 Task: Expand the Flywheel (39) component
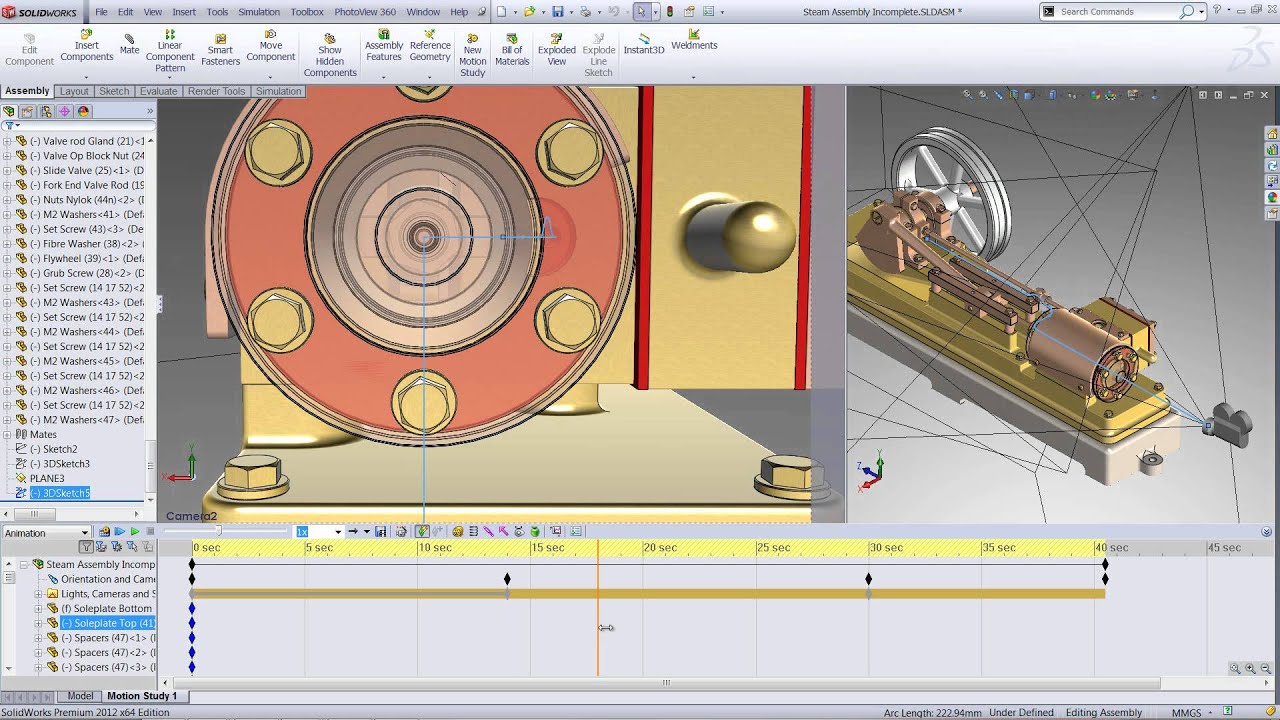(7, 258)
